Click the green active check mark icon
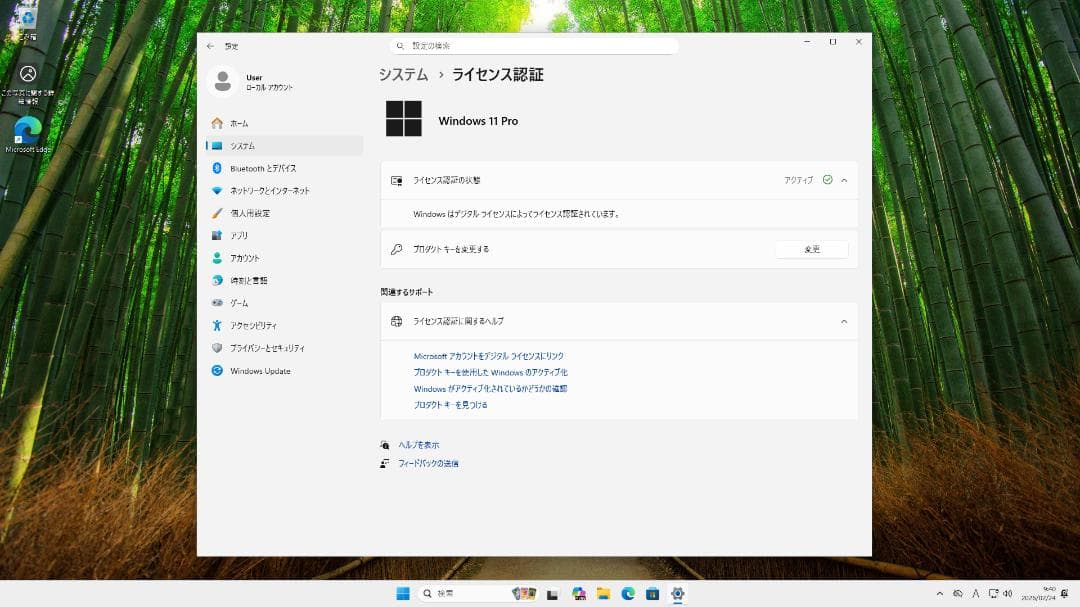The width and height of the screenshot is (1080, 607). [827, 180]
